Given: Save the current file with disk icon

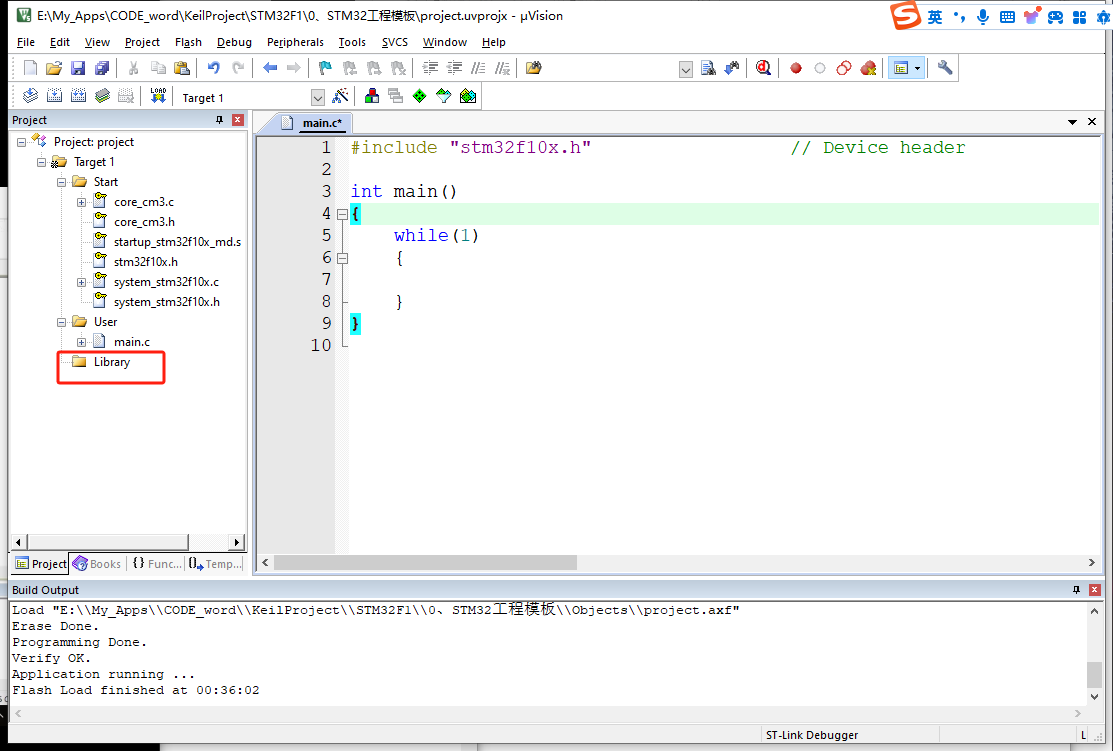Looking at the screenshot, I should click(x=78, y=68).
